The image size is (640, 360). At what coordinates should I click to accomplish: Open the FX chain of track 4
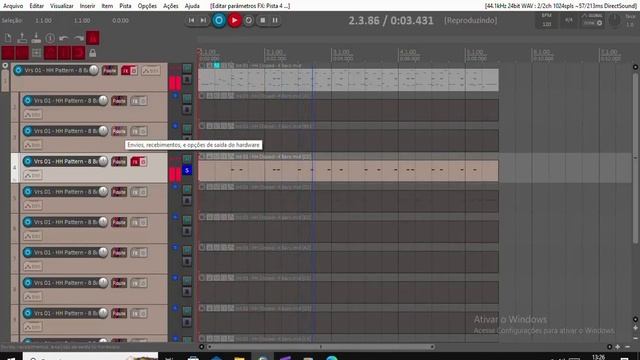[135, 162]
